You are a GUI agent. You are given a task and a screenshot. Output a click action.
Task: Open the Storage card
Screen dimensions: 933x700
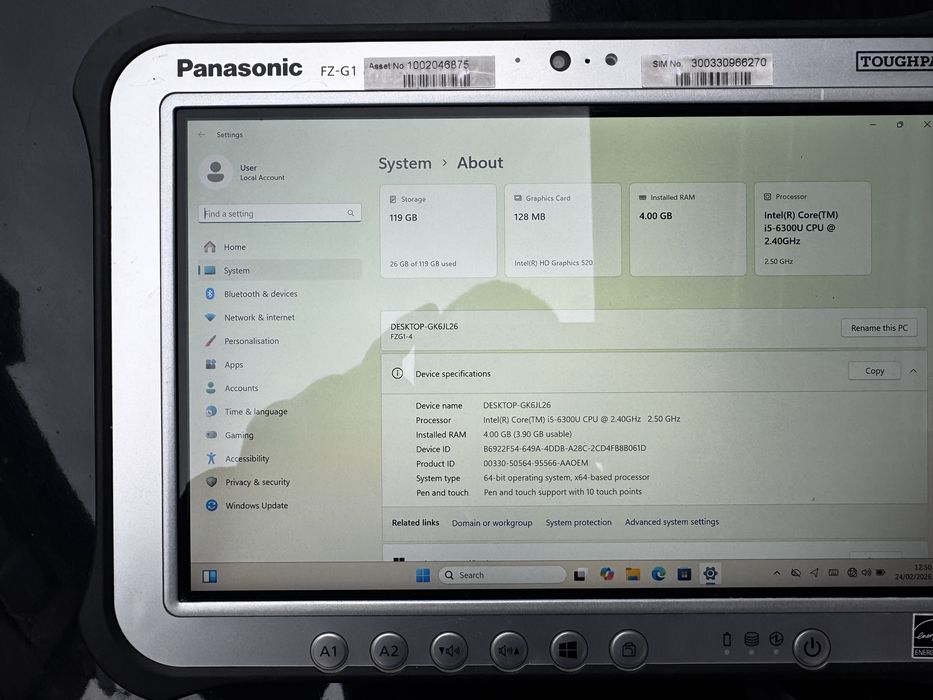439,230
